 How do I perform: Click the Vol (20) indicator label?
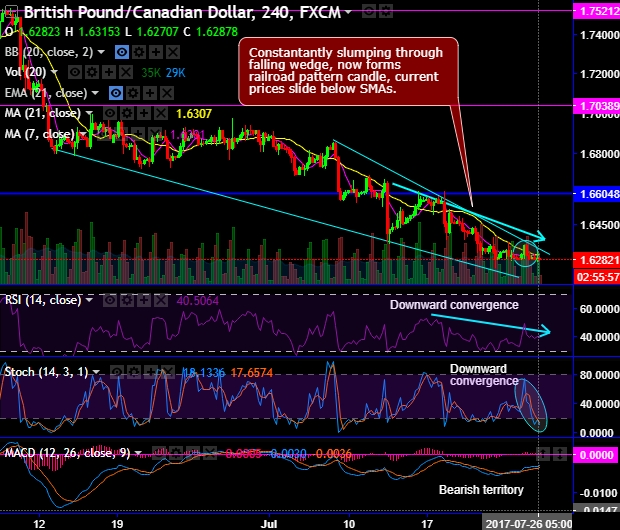pyautogui.click(x=25, y=72)
